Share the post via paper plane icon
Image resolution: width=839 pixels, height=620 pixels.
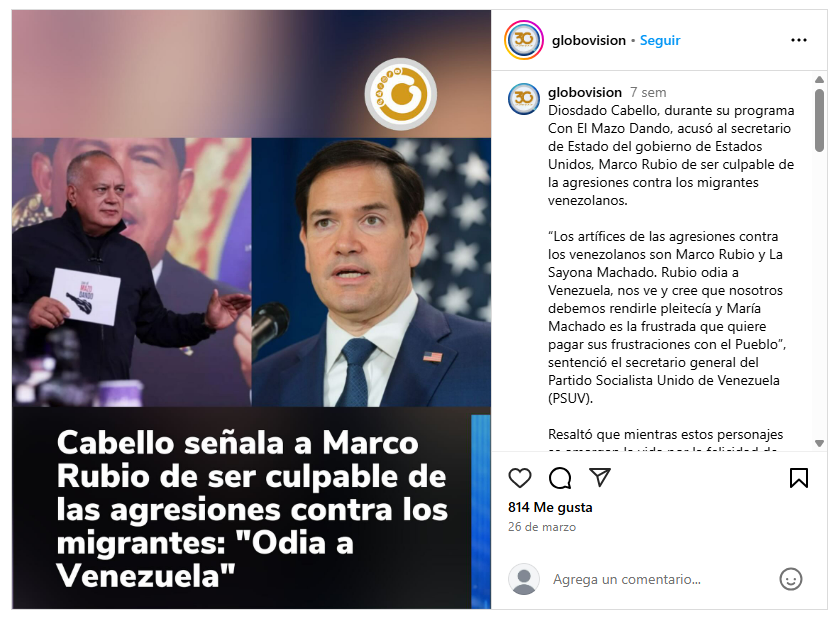coord(600,477)
